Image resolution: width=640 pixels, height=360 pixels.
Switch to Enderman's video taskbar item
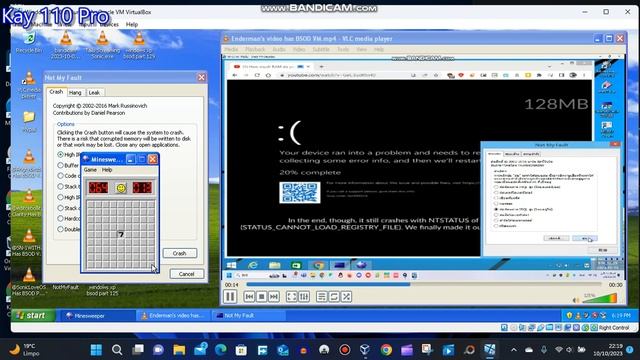point(173,316)
